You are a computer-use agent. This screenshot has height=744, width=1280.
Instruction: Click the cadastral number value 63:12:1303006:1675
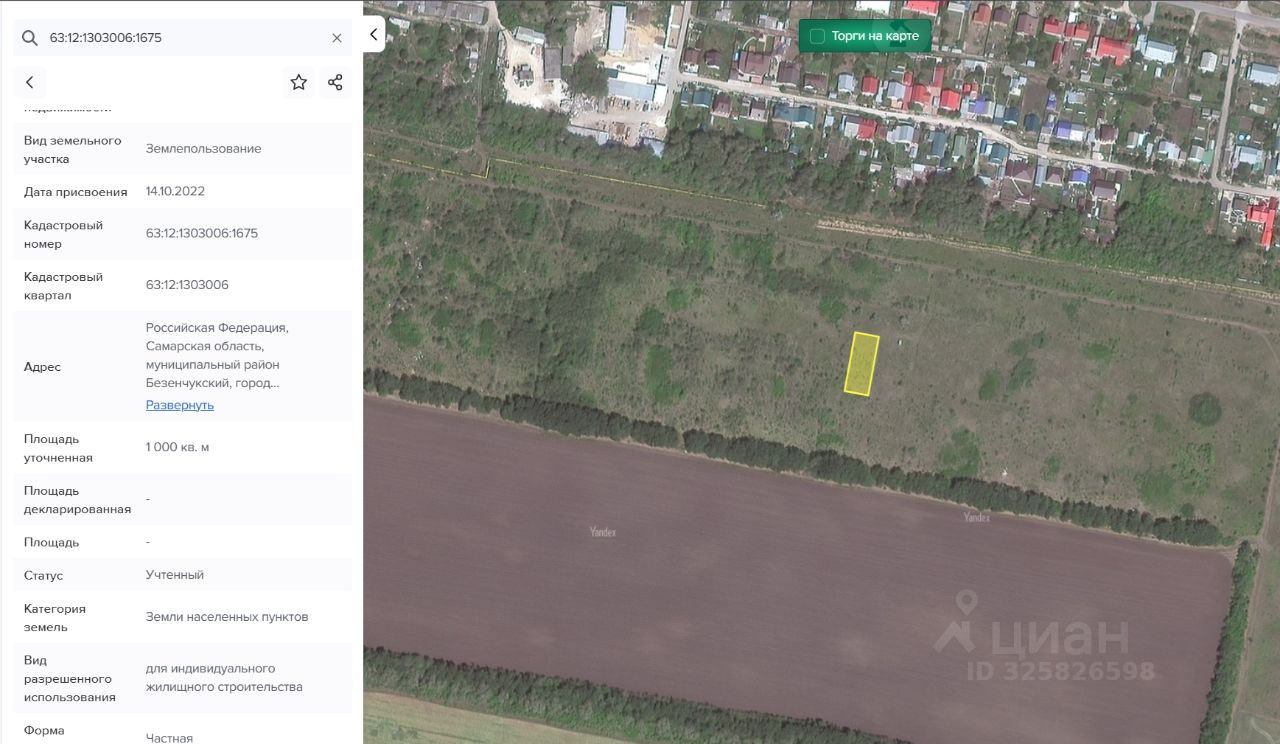click(x=202, y=233)
